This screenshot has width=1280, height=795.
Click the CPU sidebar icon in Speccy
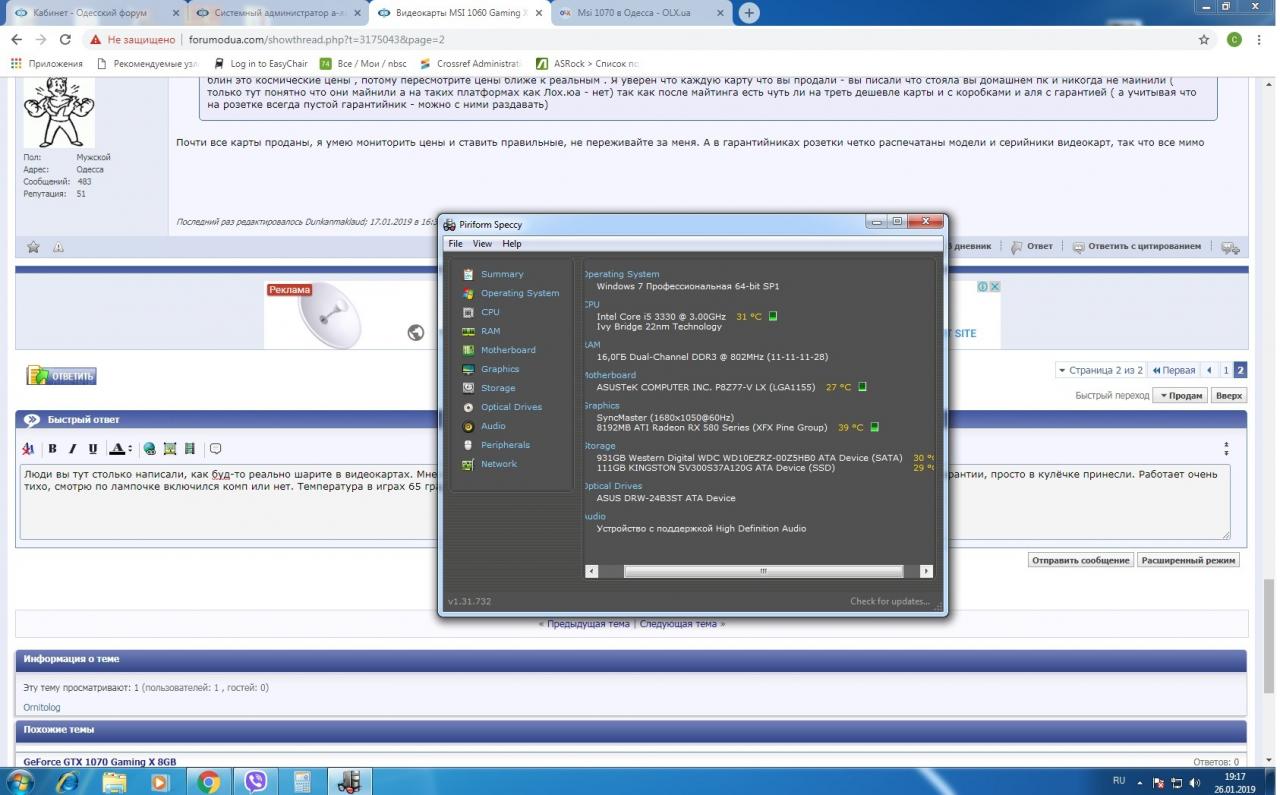coord(468,312)
